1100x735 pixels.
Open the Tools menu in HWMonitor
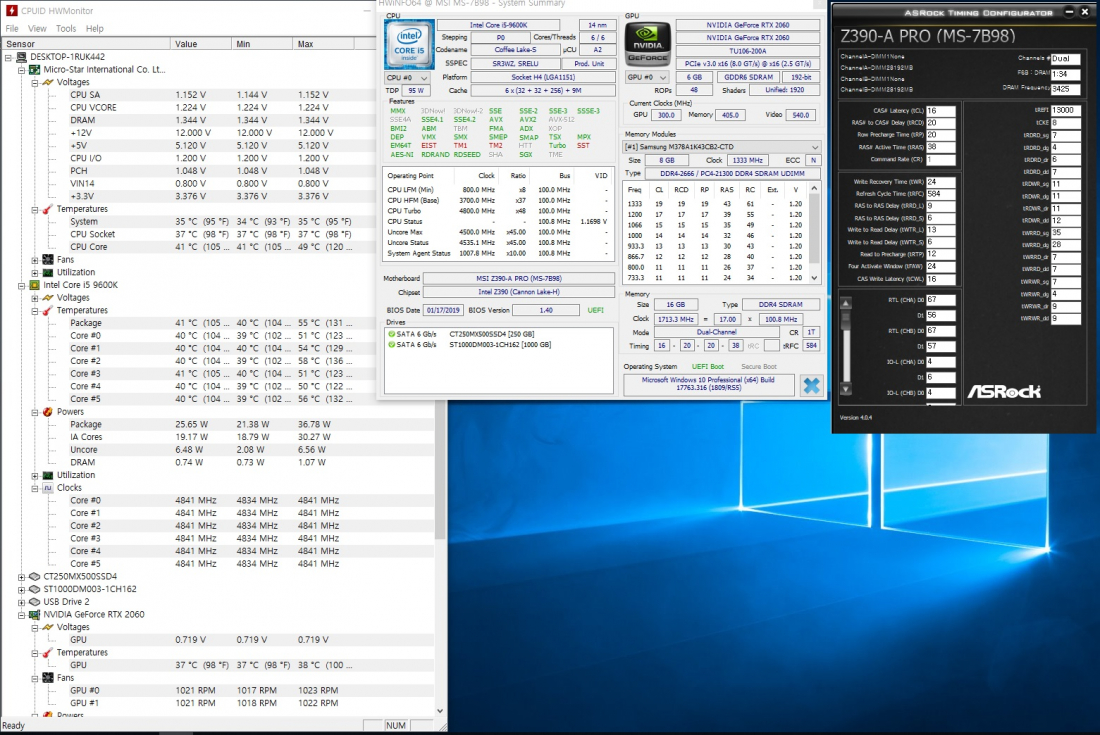[x=66, y=29]
